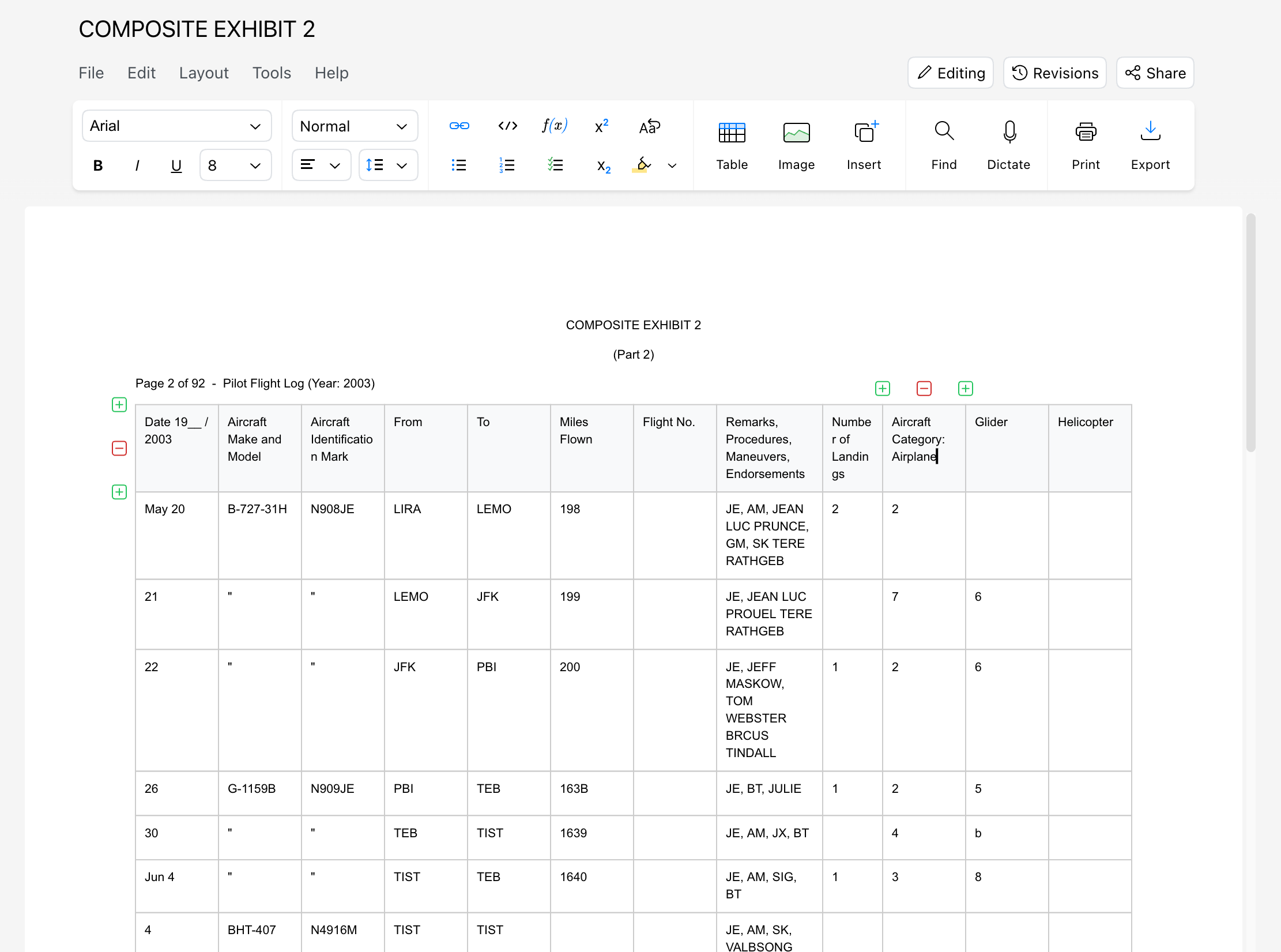This screenshot has width=1281, height=952.
Task: Add a table column after Aircraft Category
Action: click(966, 389)
